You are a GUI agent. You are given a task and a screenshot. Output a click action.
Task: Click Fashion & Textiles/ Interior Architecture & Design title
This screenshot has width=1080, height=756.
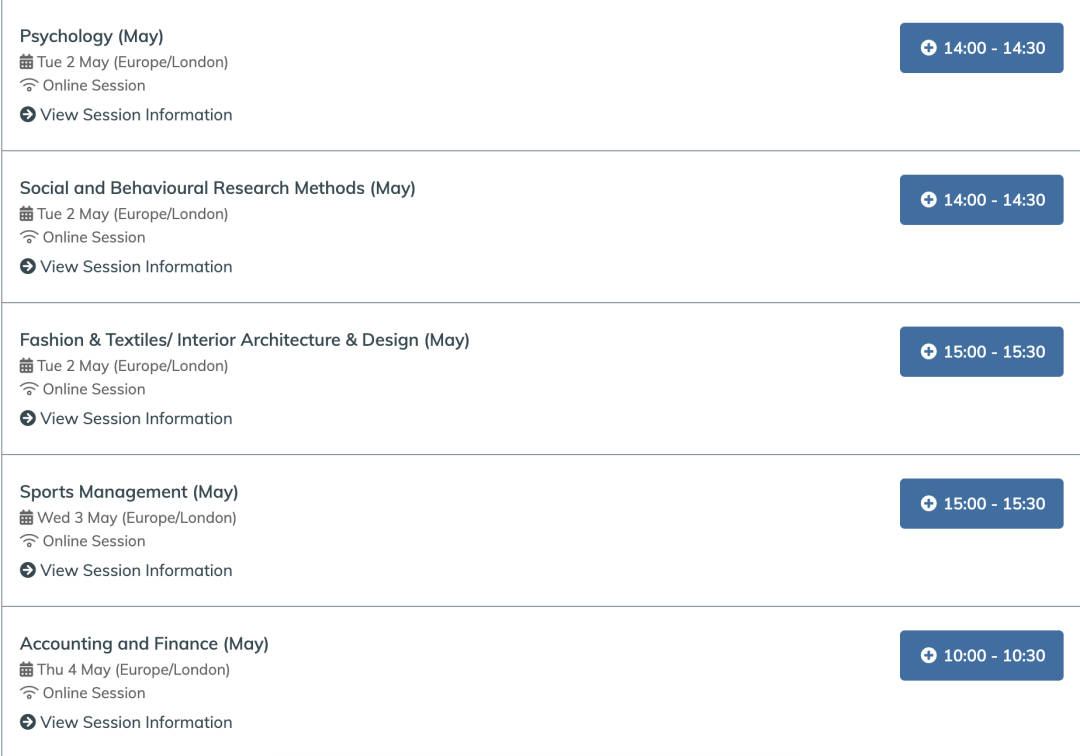[245, 340]
